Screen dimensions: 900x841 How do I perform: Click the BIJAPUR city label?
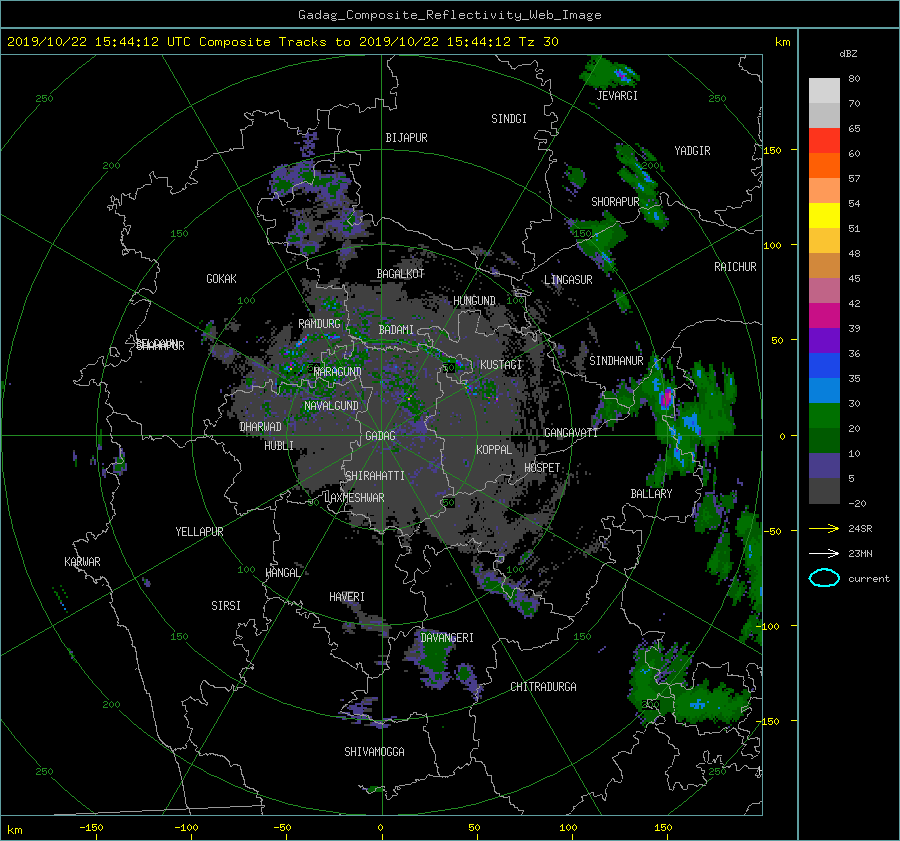coord(406,138)
